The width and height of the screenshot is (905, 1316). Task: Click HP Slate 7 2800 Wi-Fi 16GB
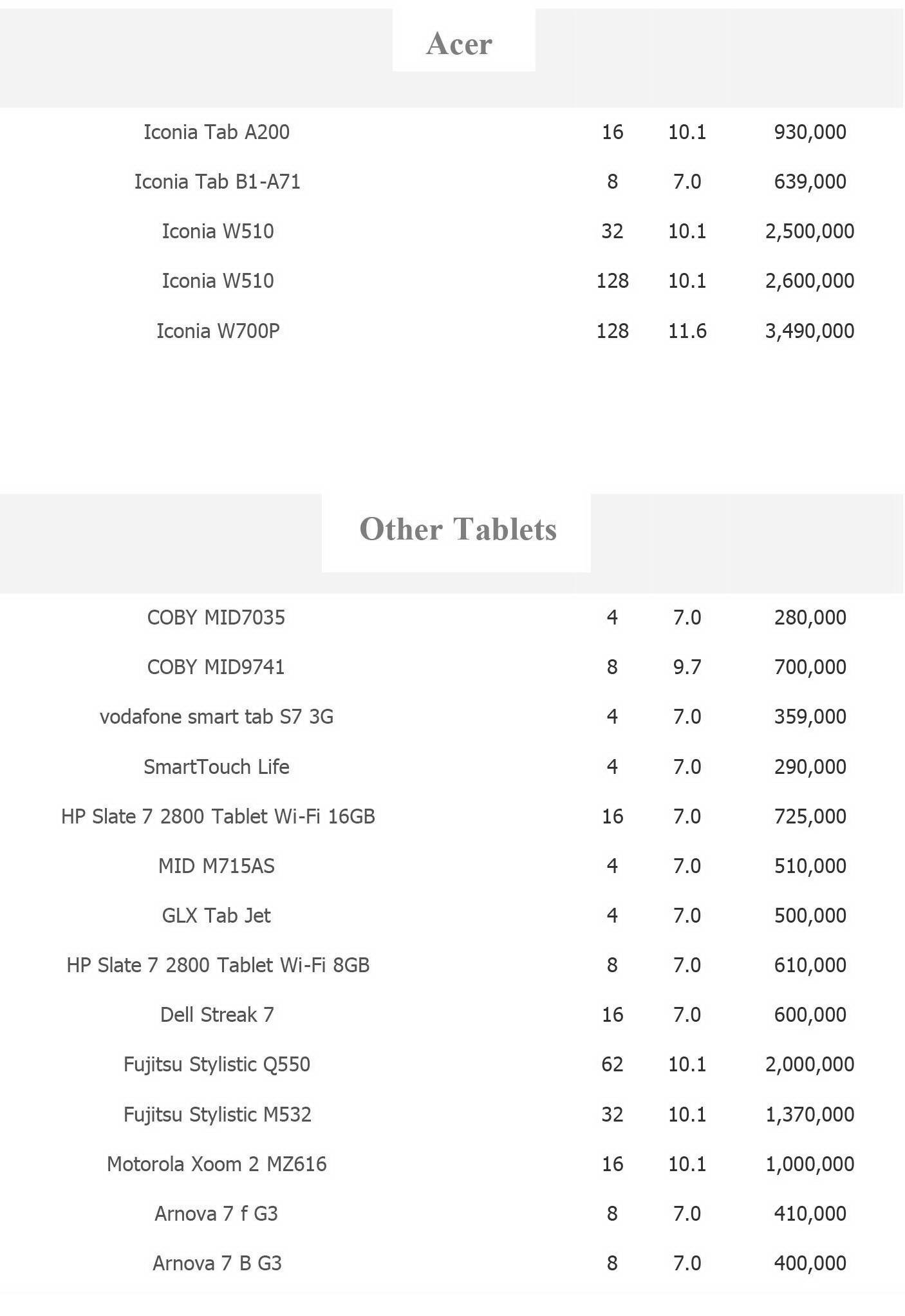coord(218,816)
